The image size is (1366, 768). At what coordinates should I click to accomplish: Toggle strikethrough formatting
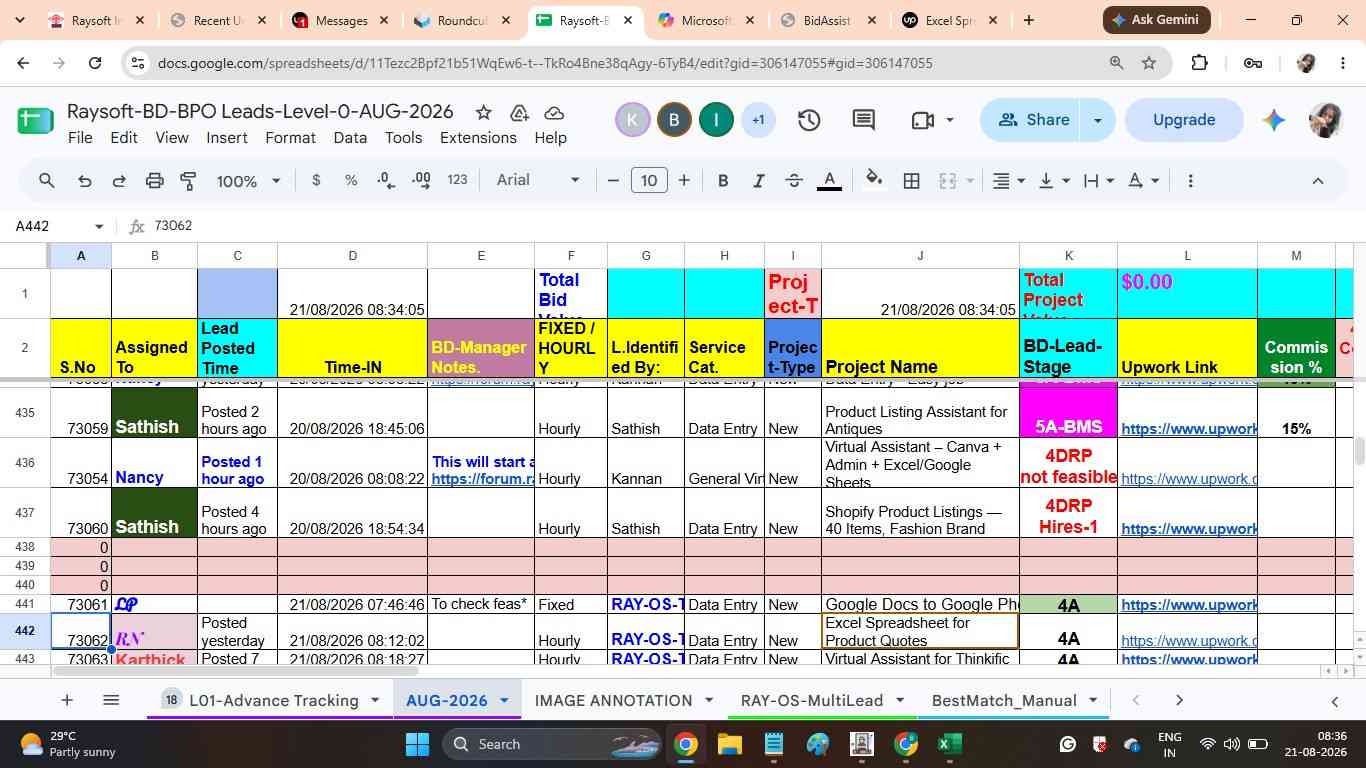pos(794,181)
